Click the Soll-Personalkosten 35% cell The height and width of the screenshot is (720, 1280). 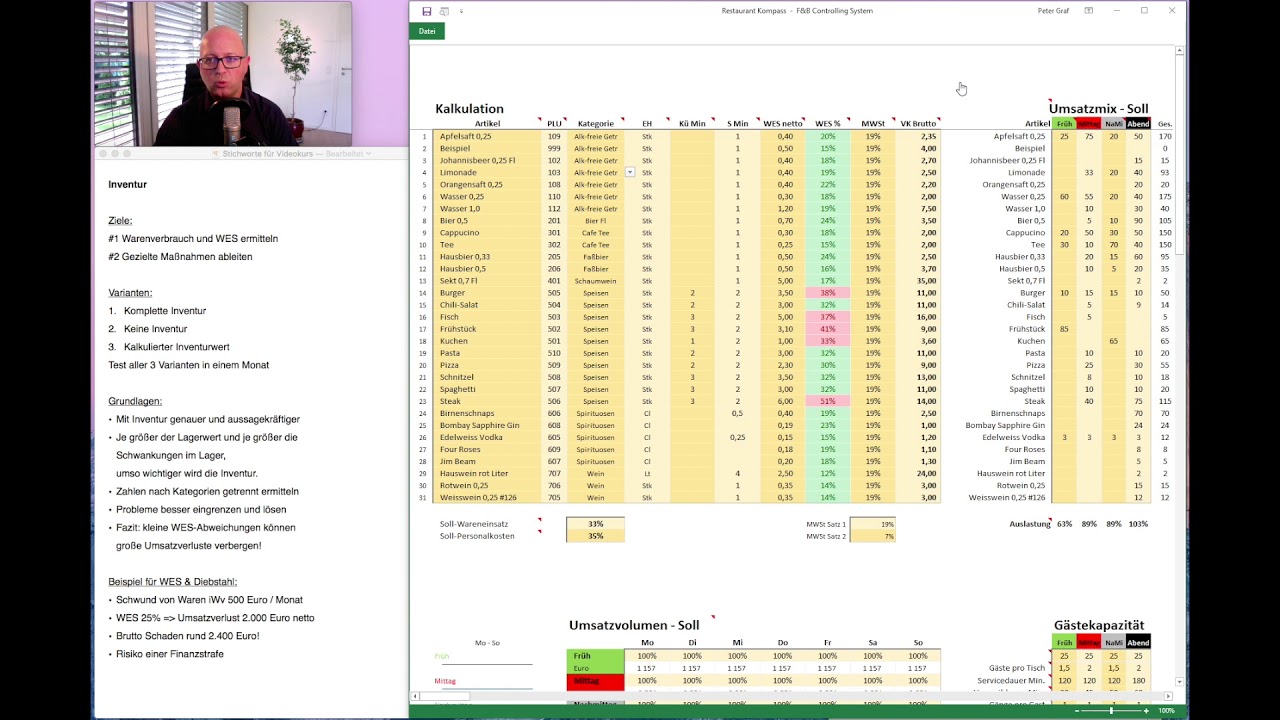pyautogui.click(x=595, y=536)
